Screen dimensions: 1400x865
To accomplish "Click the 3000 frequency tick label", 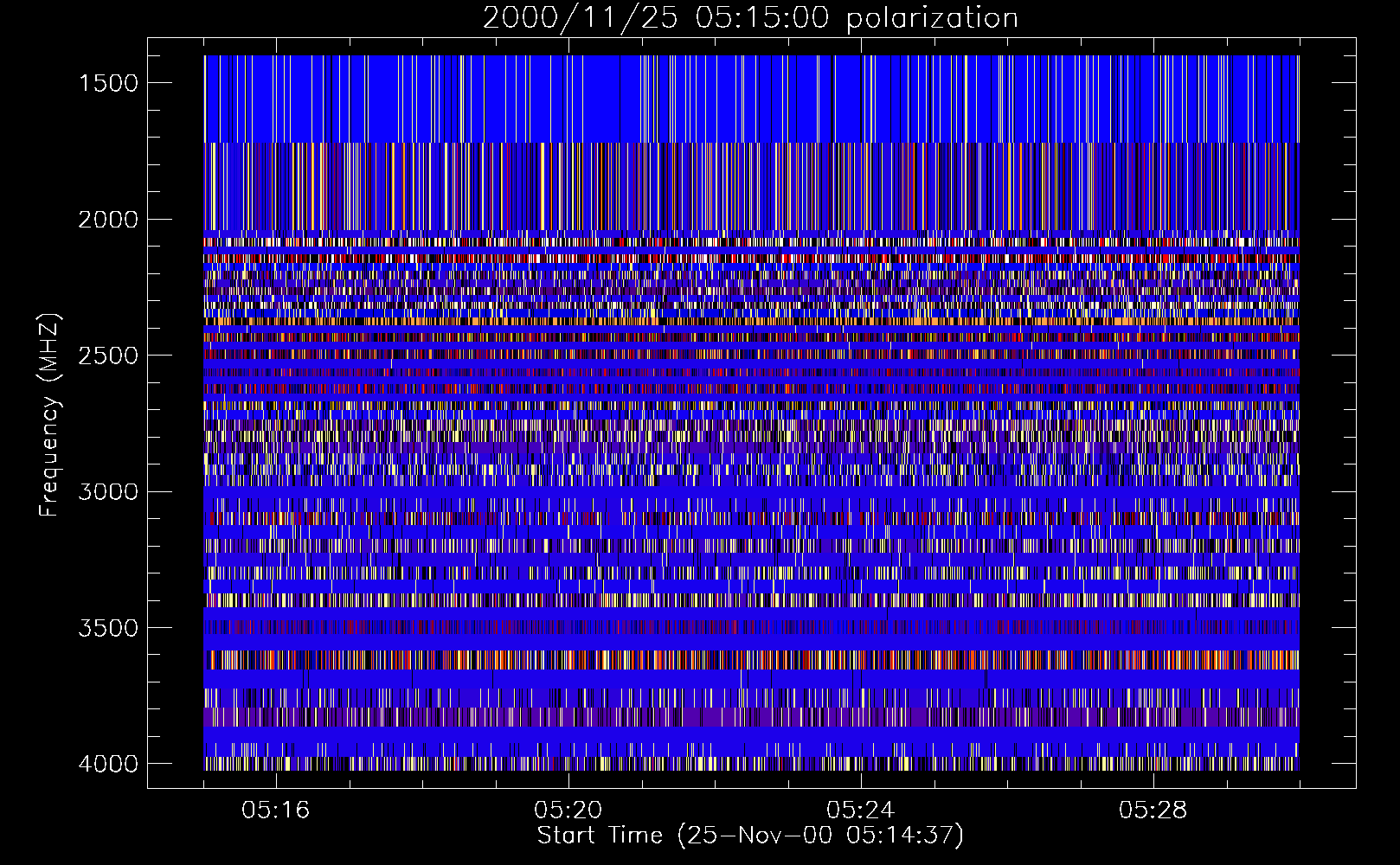I will [x=108, y=491].
